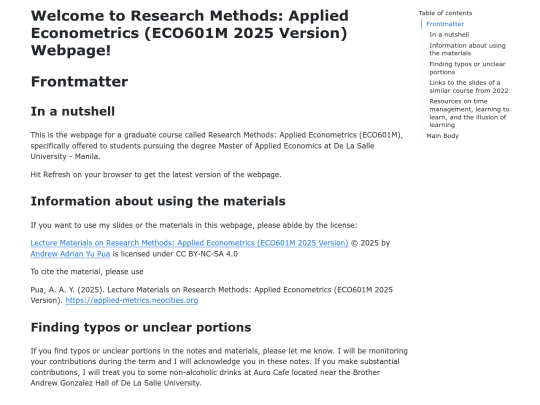Navigate to 'Finding typos or unclear portions' entry
The height and width of the screenshot is (405, 540).
pyautogui.click(x=467, y=68)
